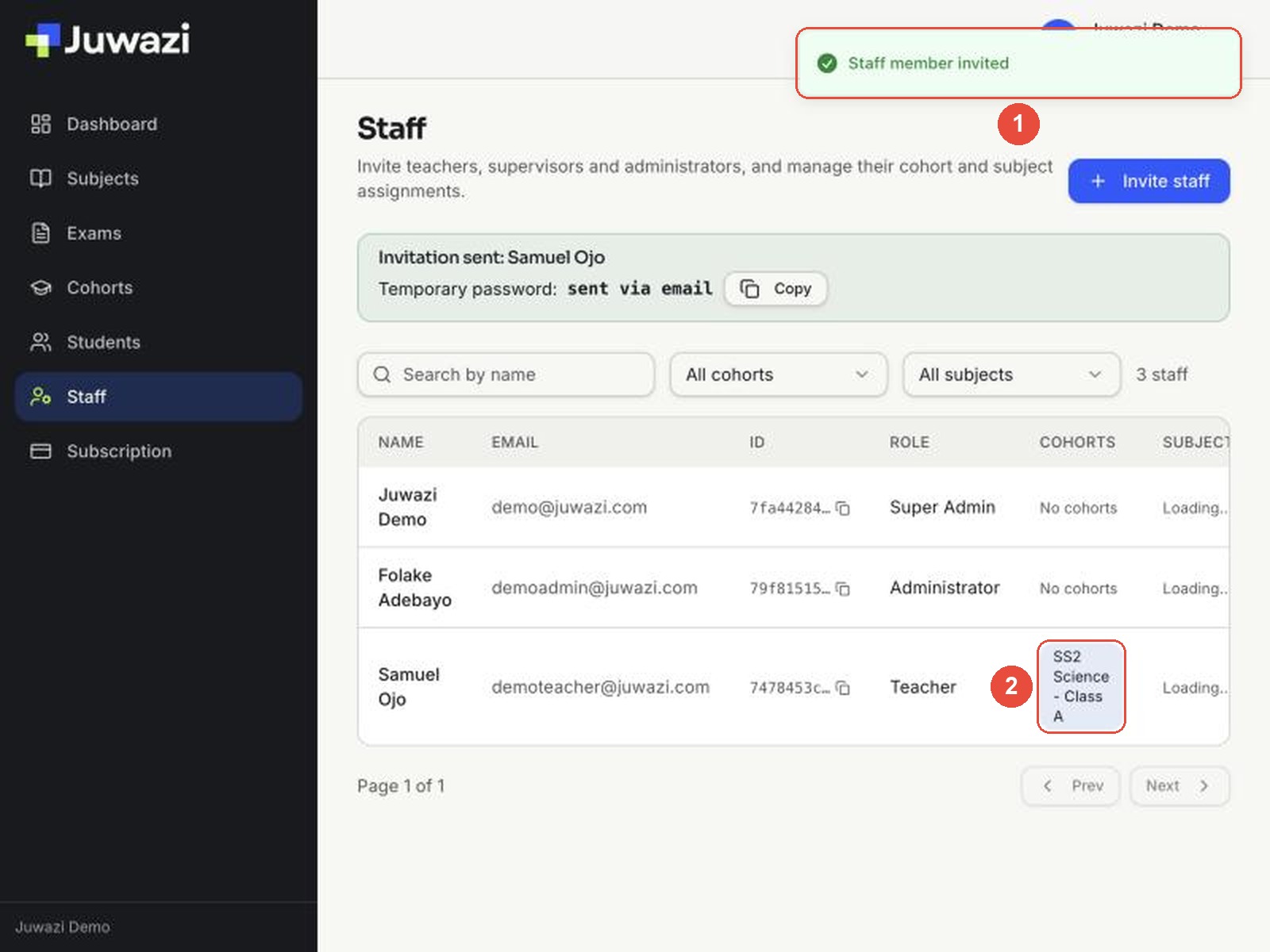Click the green check icon in toast
Image resolution: width=1270 pixels, height=952 pixels.
point(827,63)
